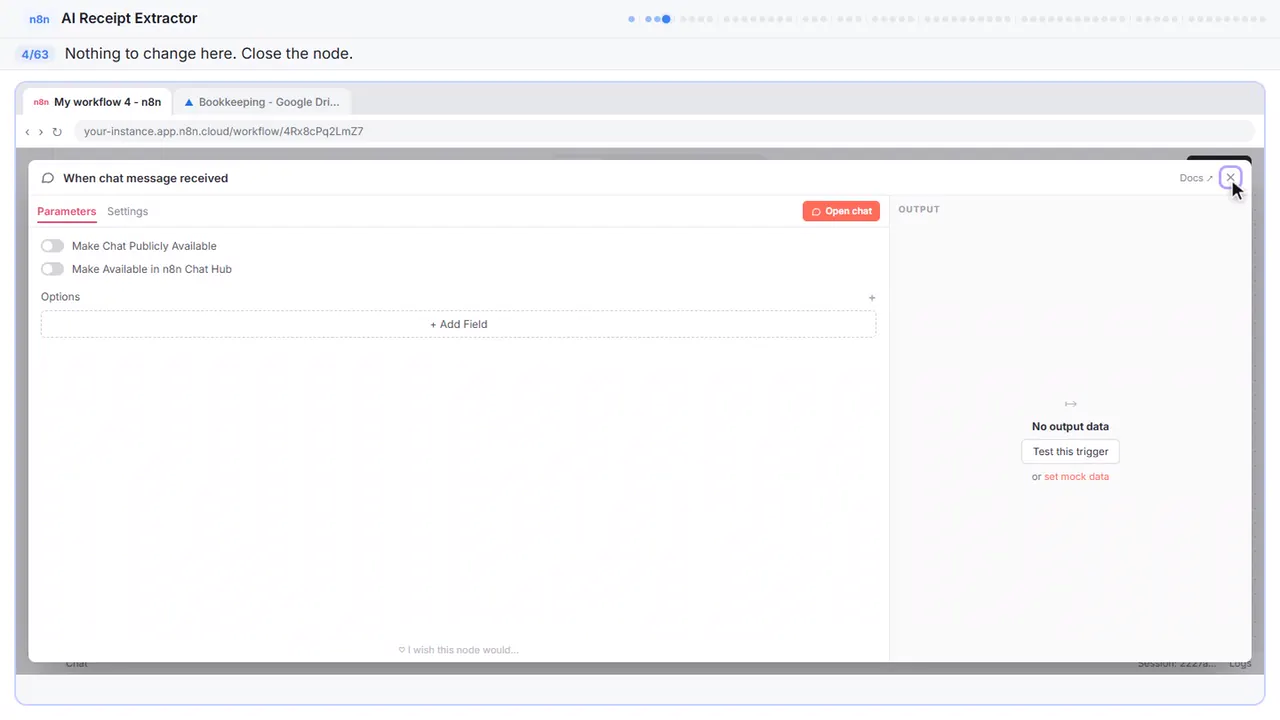Screen dimensions: 1280x720
Task: Click the browser forward arrow
Action: [41, 132]
